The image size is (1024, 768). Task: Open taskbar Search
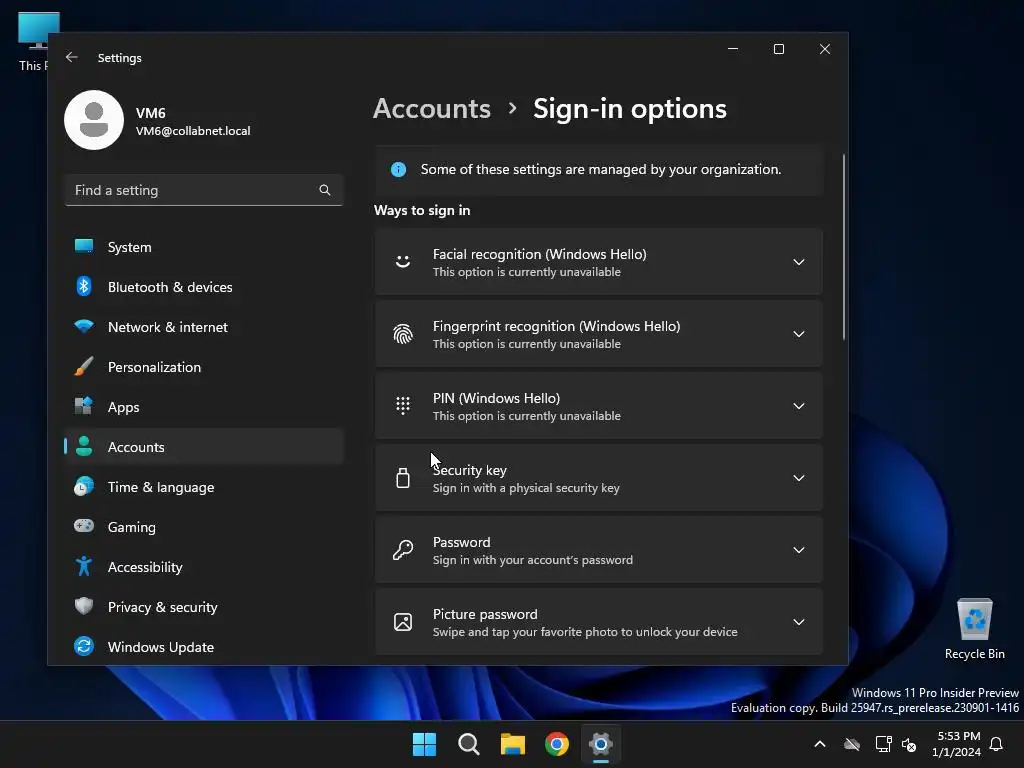point(469,744)
